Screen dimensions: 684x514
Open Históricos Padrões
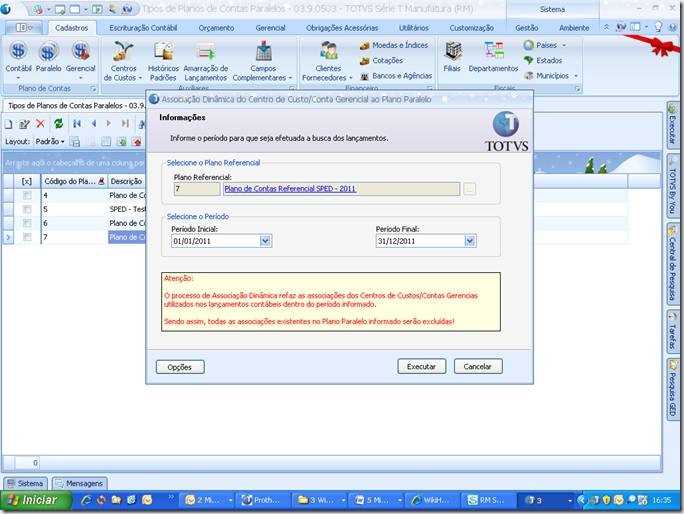click(163, 61)
